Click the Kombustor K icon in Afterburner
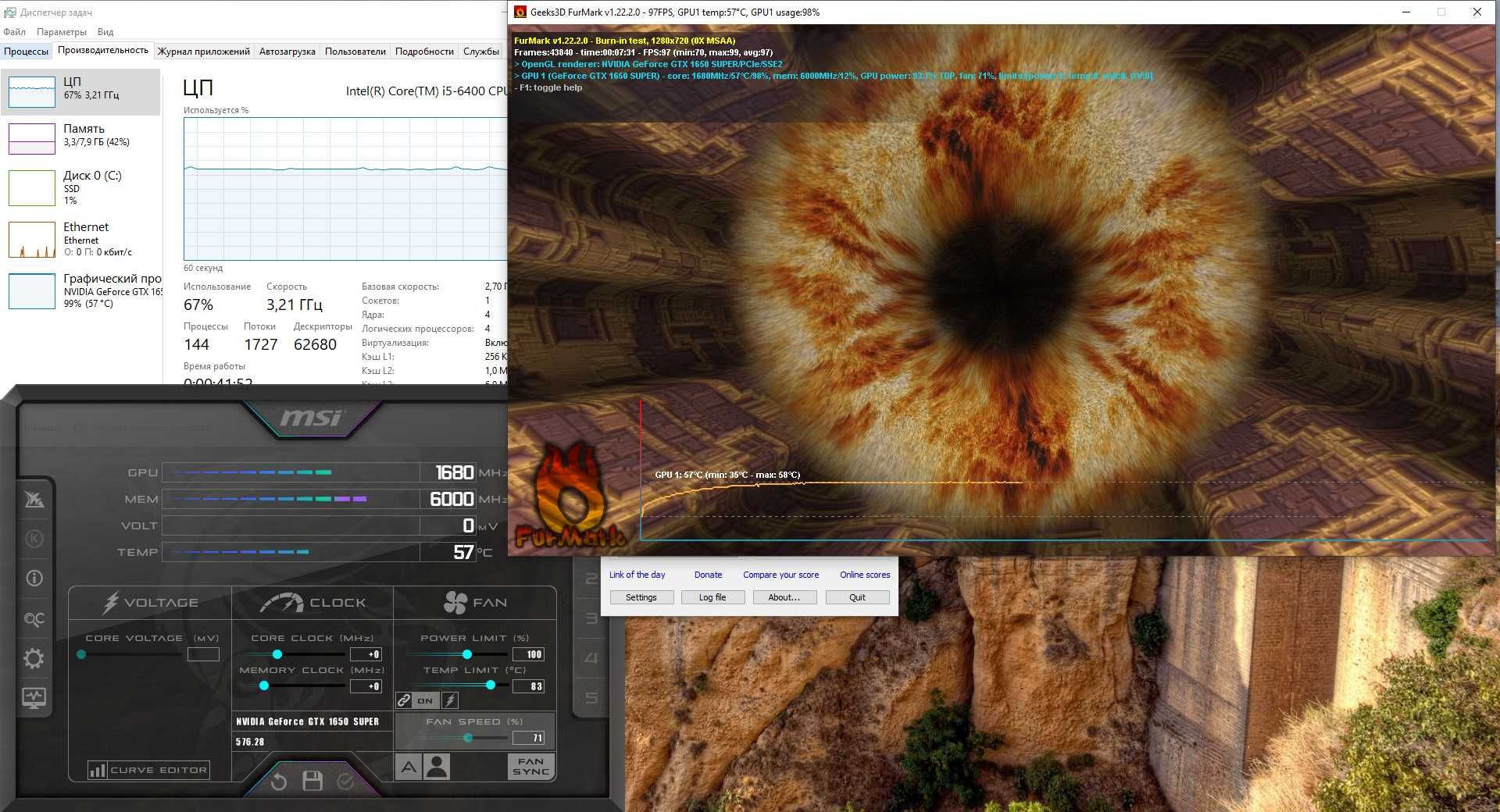Screen dimensions: 1500x812 click(x=34, y=539)
